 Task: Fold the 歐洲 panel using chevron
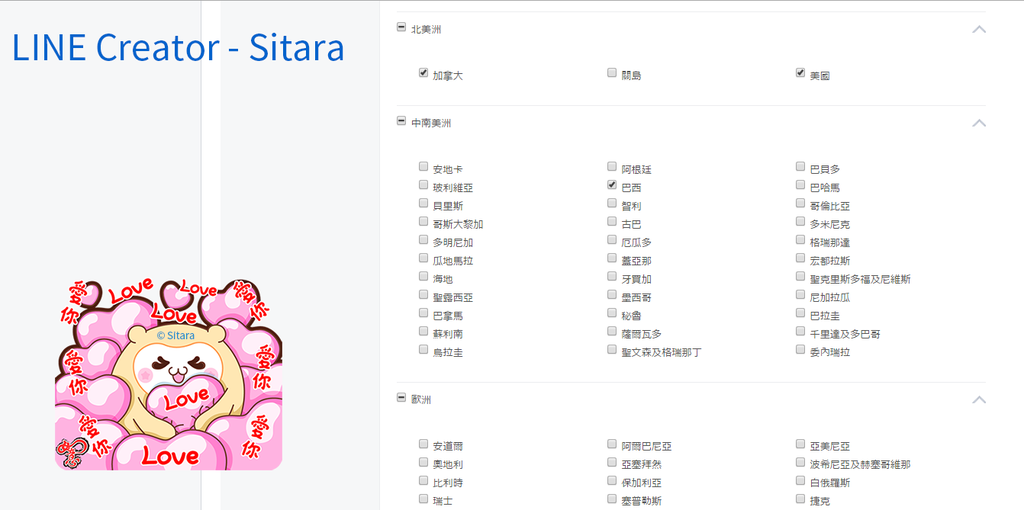978,400
